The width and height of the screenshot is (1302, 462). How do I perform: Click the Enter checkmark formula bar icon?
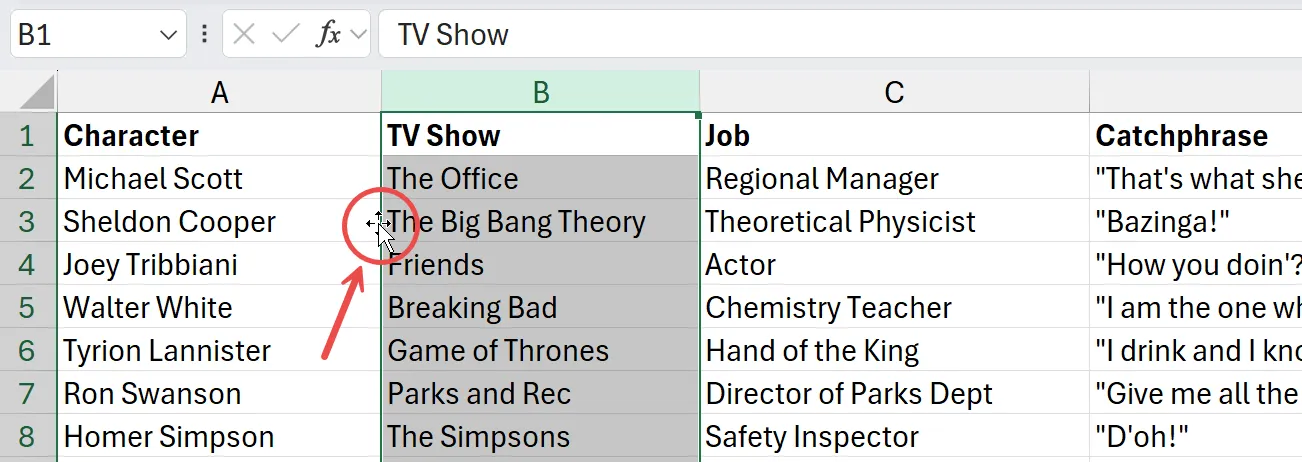285,35
